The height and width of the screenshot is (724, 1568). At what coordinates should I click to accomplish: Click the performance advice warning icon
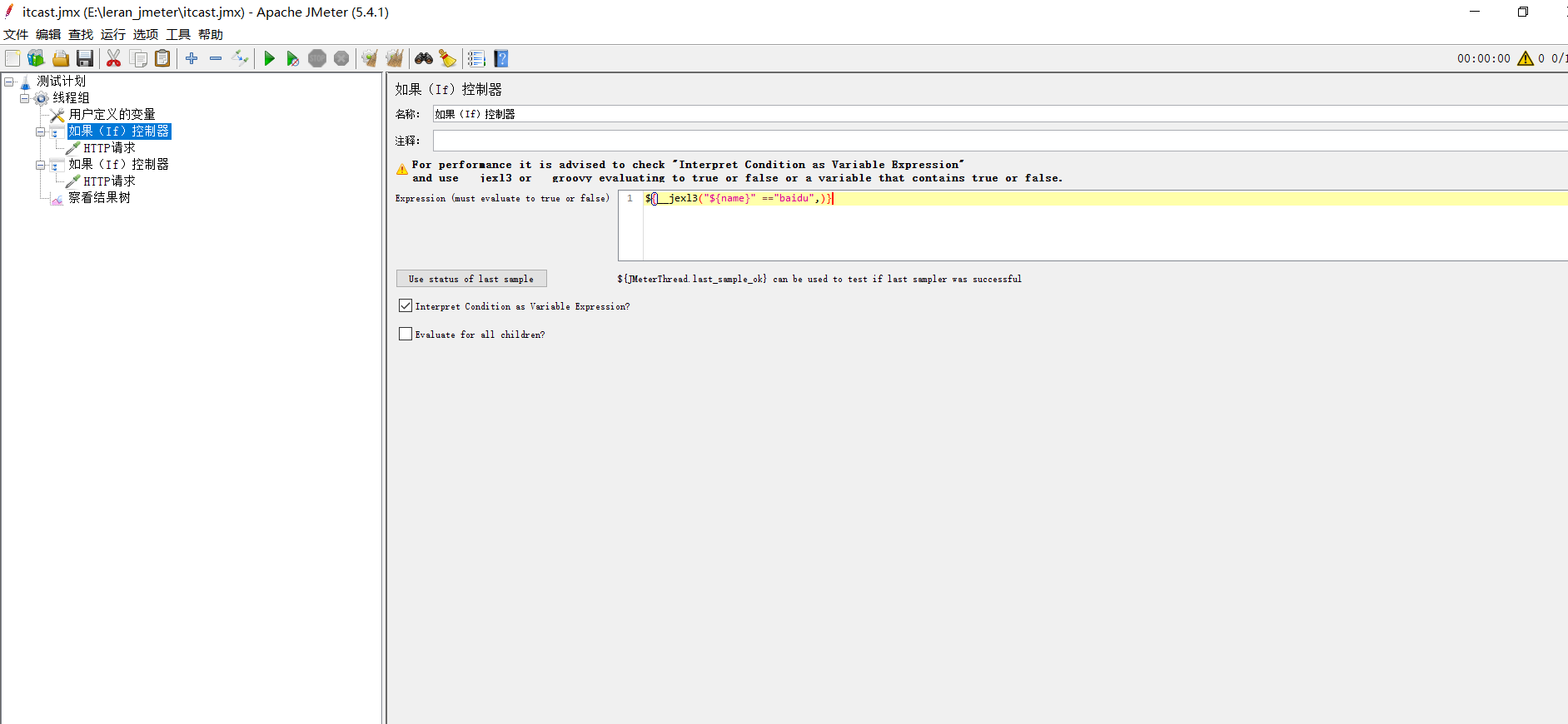click(402, 169)
